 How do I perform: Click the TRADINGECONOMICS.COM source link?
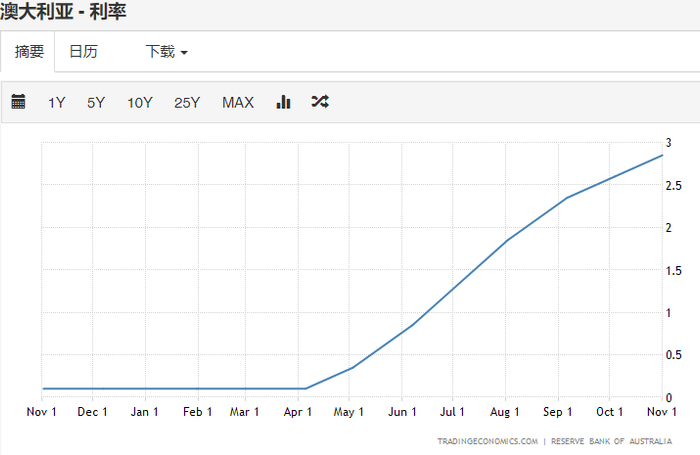pyautogui.click(x=488, y=441)
